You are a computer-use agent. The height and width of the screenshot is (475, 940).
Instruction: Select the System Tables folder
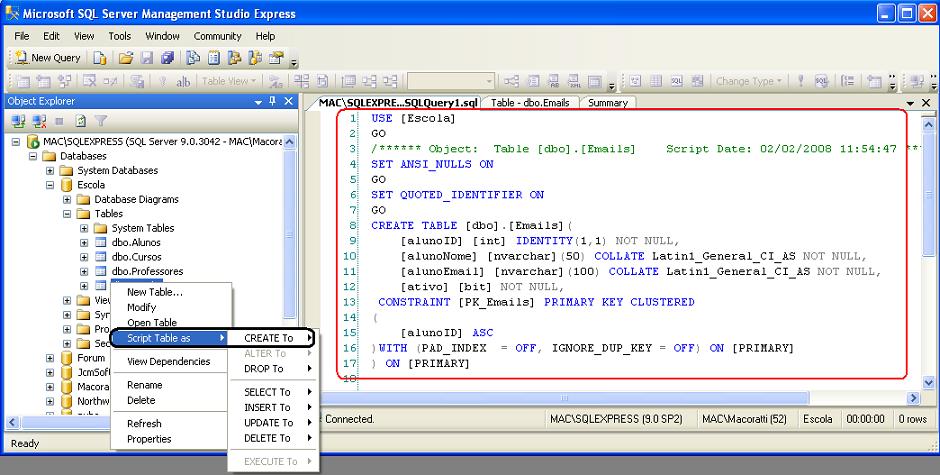143,228
